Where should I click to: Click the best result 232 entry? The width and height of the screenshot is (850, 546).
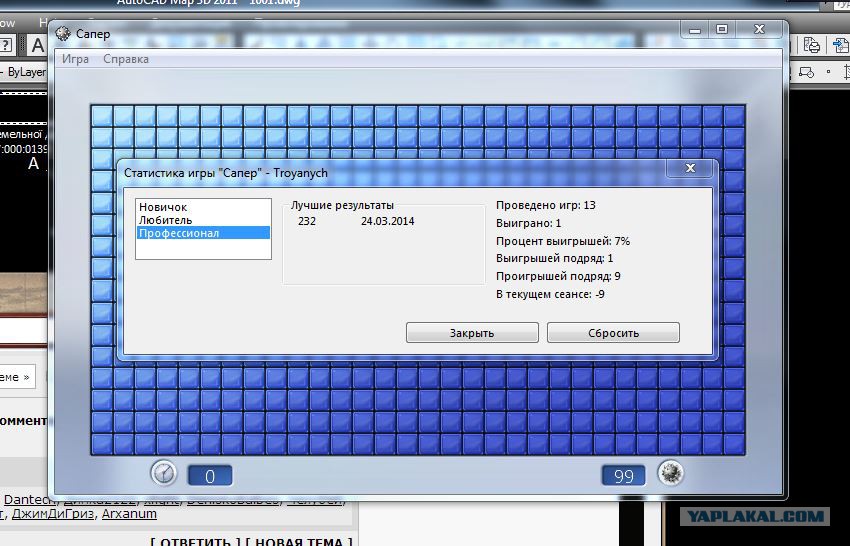pyautogui.click(x=307, y=221)
